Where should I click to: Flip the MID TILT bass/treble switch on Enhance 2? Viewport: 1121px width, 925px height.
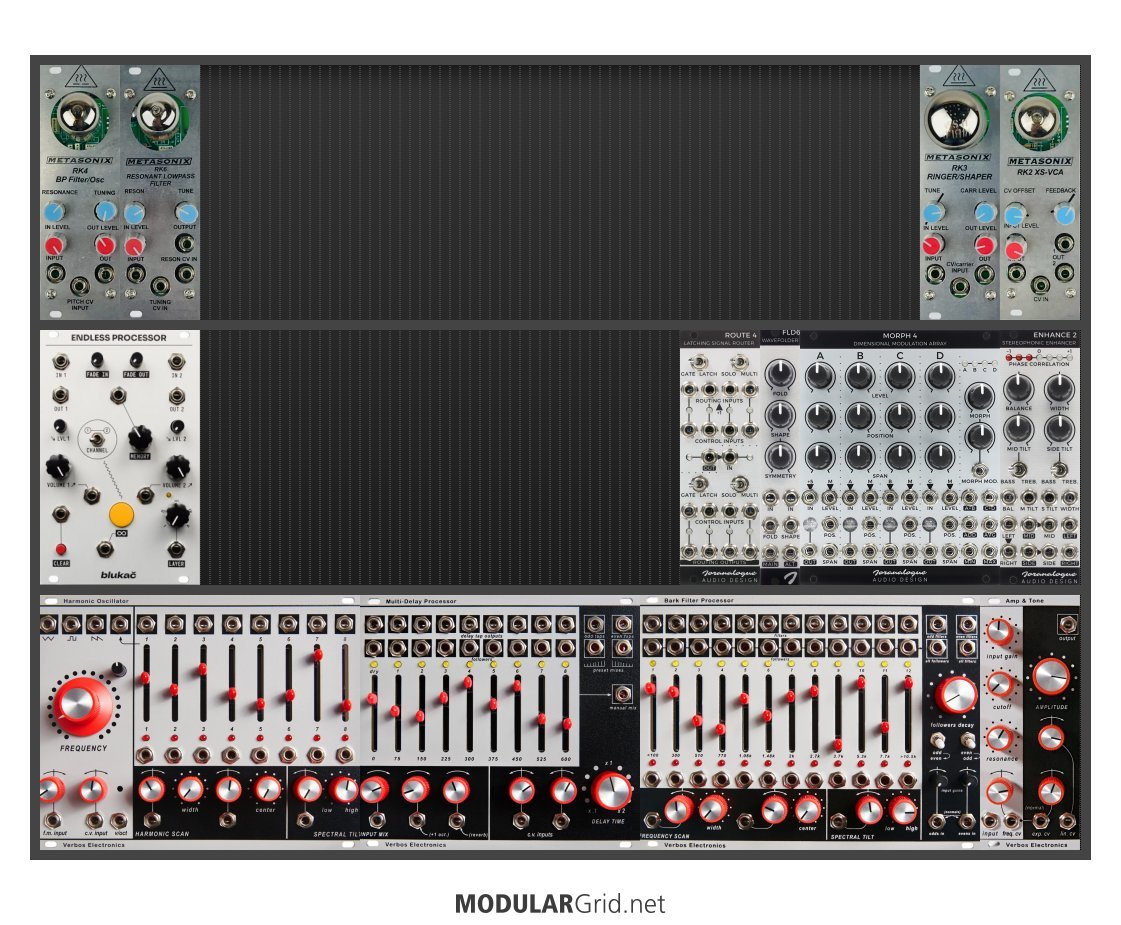1018,470
